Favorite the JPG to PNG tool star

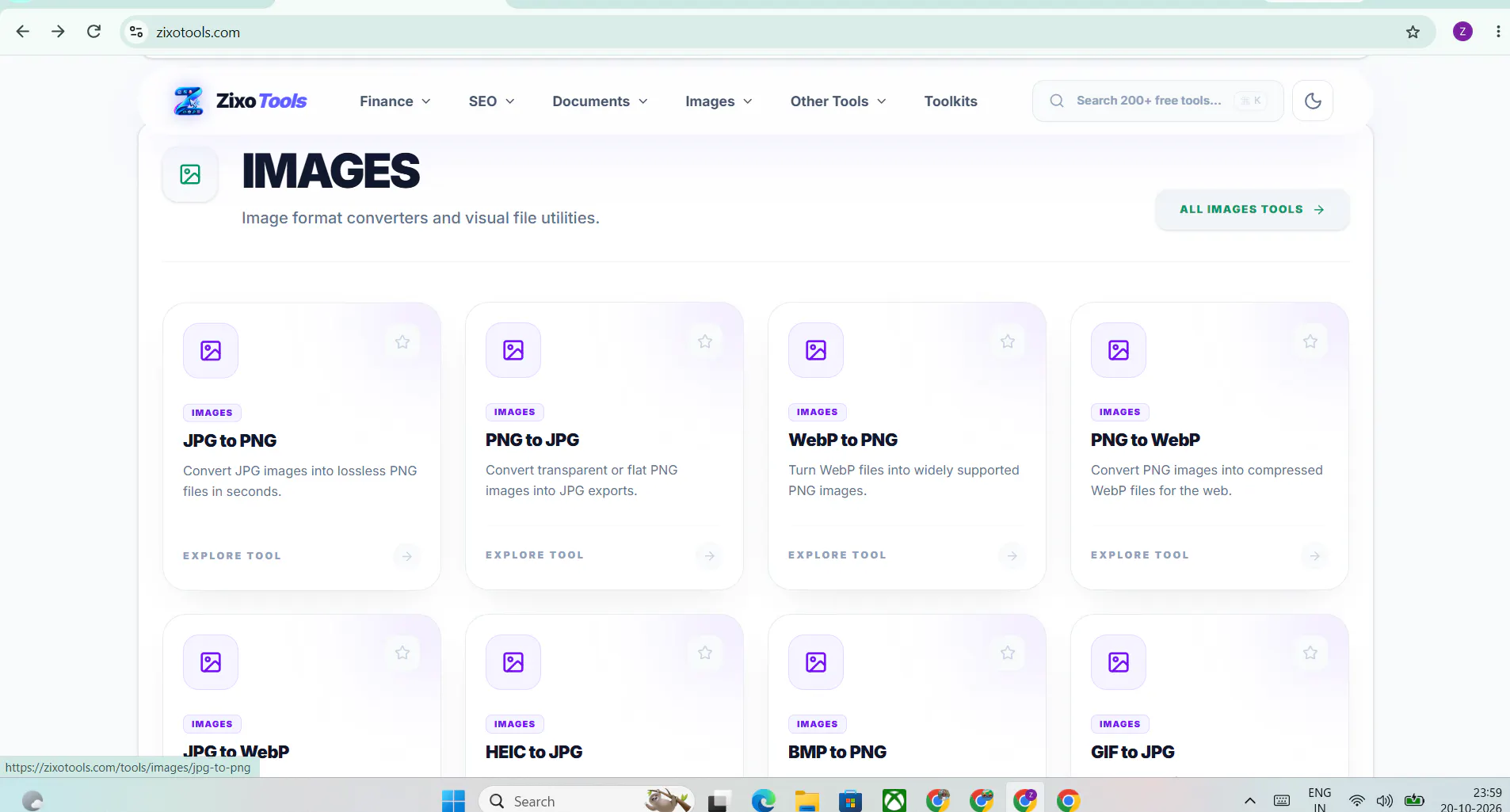click(402, 342)
